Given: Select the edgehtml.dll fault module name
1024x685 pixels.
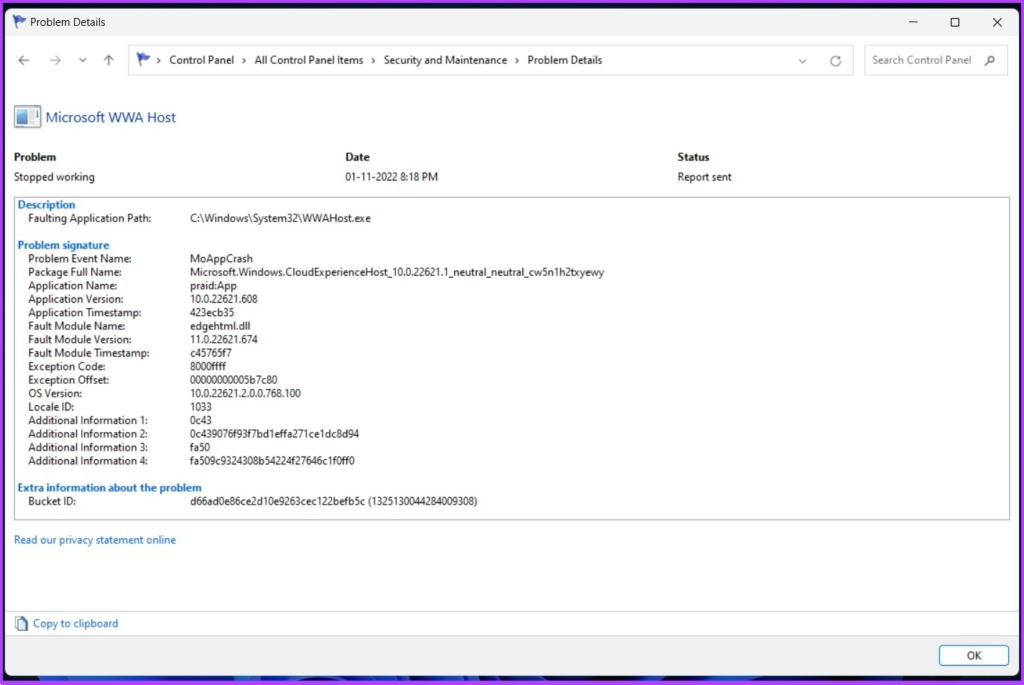Looking at the screenshot, I should click(220, 326).
